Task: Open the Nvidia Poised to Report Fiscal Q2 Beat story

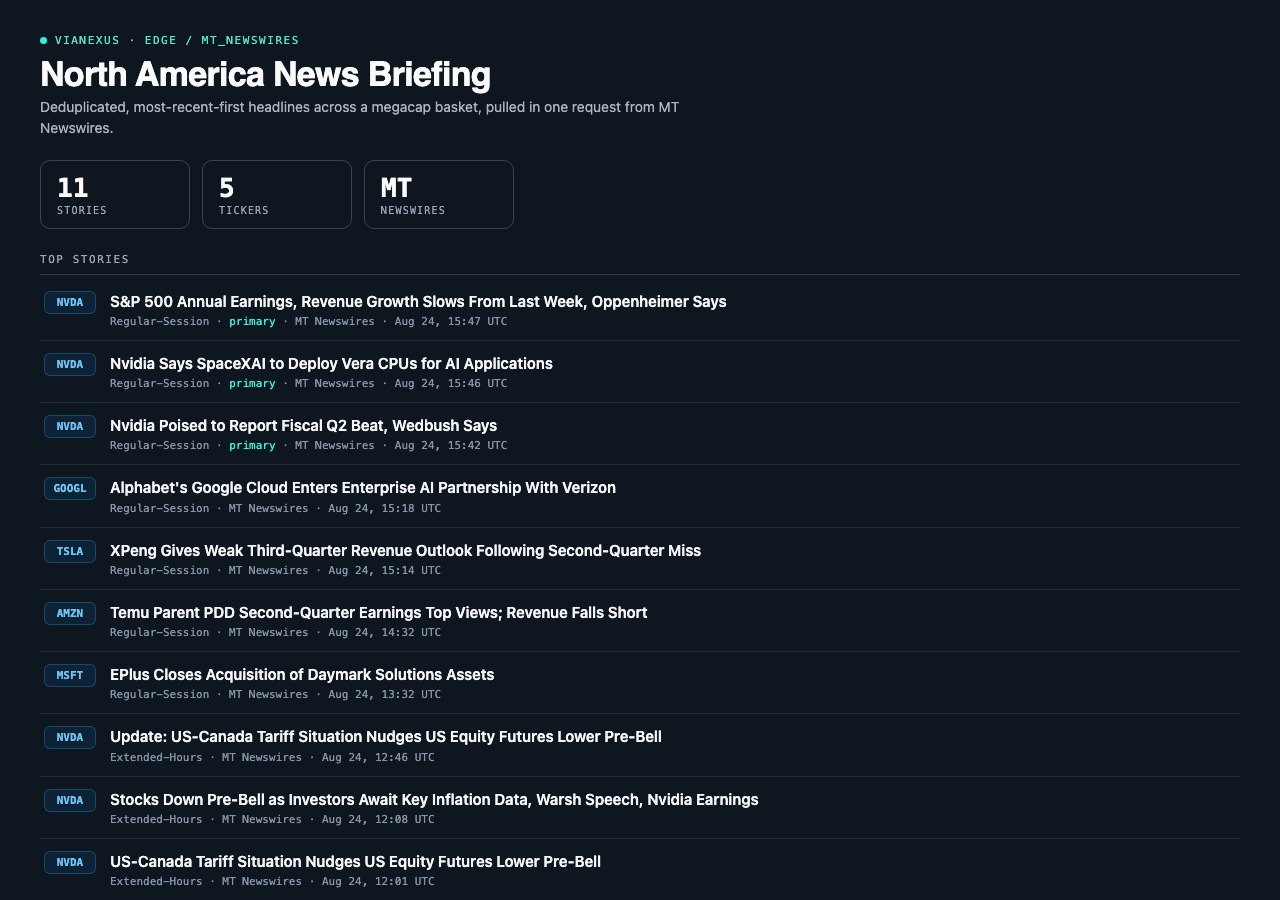Action: pos(303,425)
